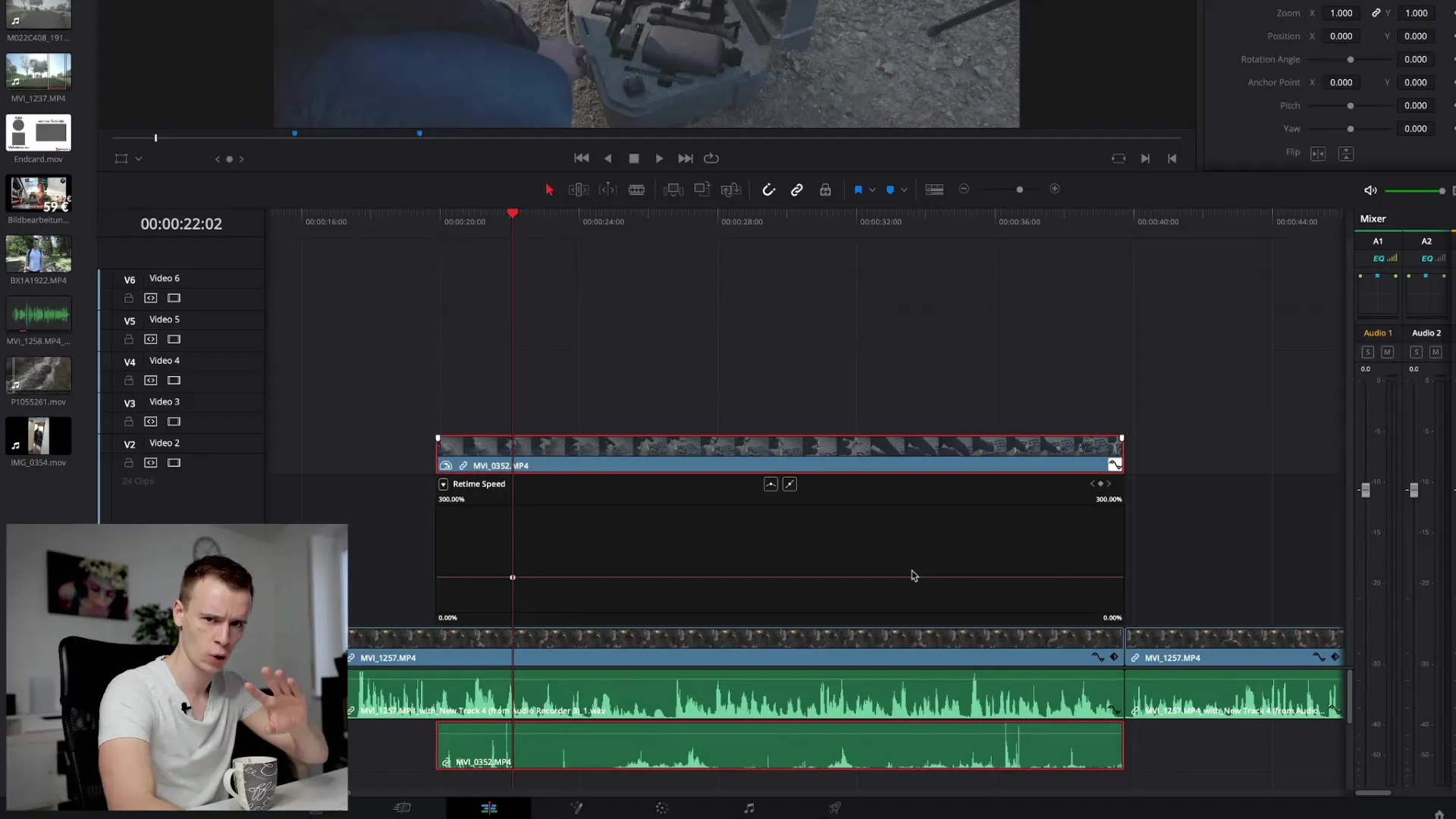Go to next edit point

[1145, 158]
